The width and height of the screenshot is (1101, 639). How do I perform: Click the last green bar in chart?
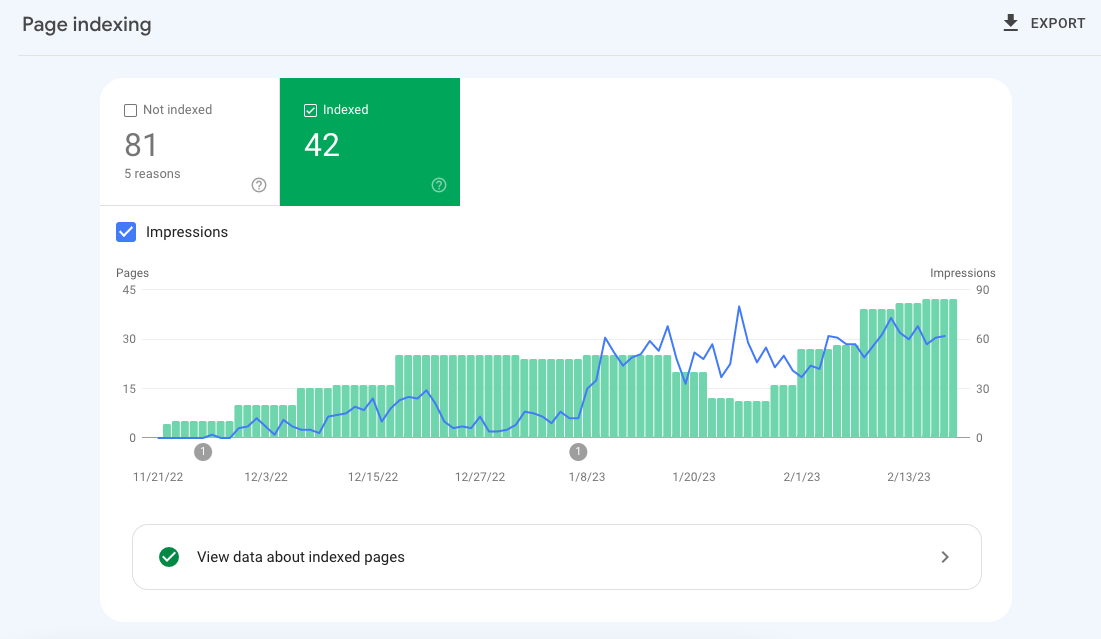point(953,368)
